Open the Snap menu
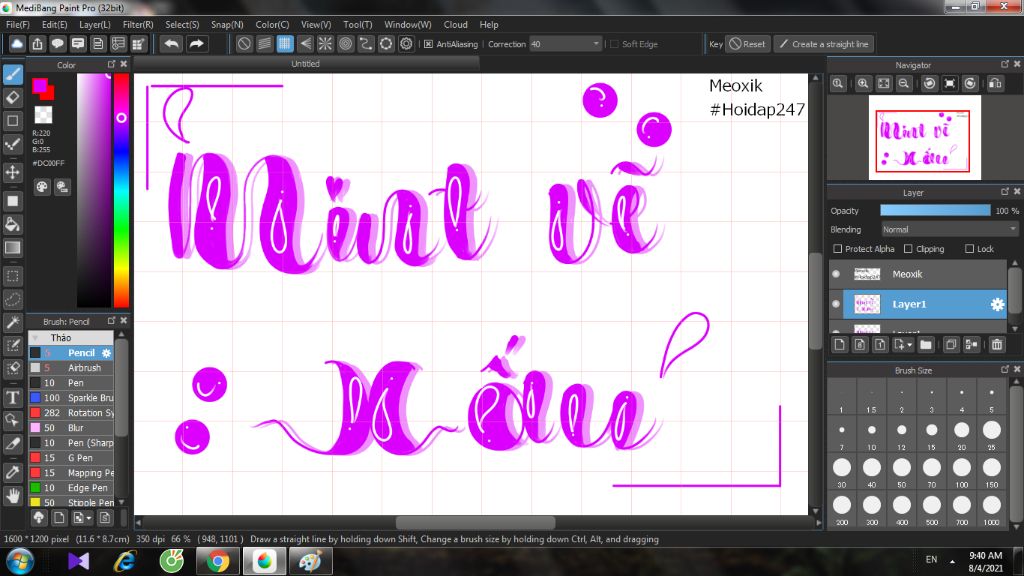1024x576 pixels. 227,24
